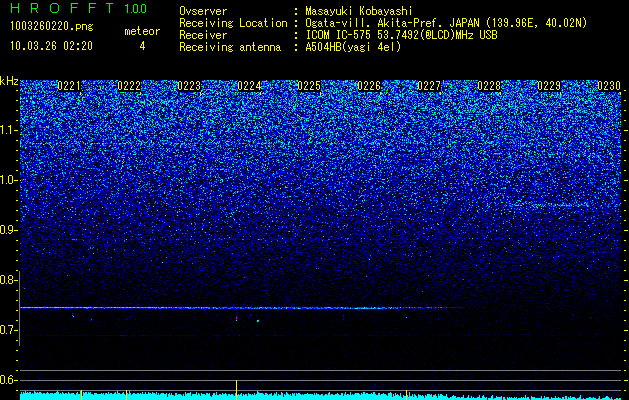Click the 0222 time label
This screenshot has height=400, width=629.
coord(129,86)
